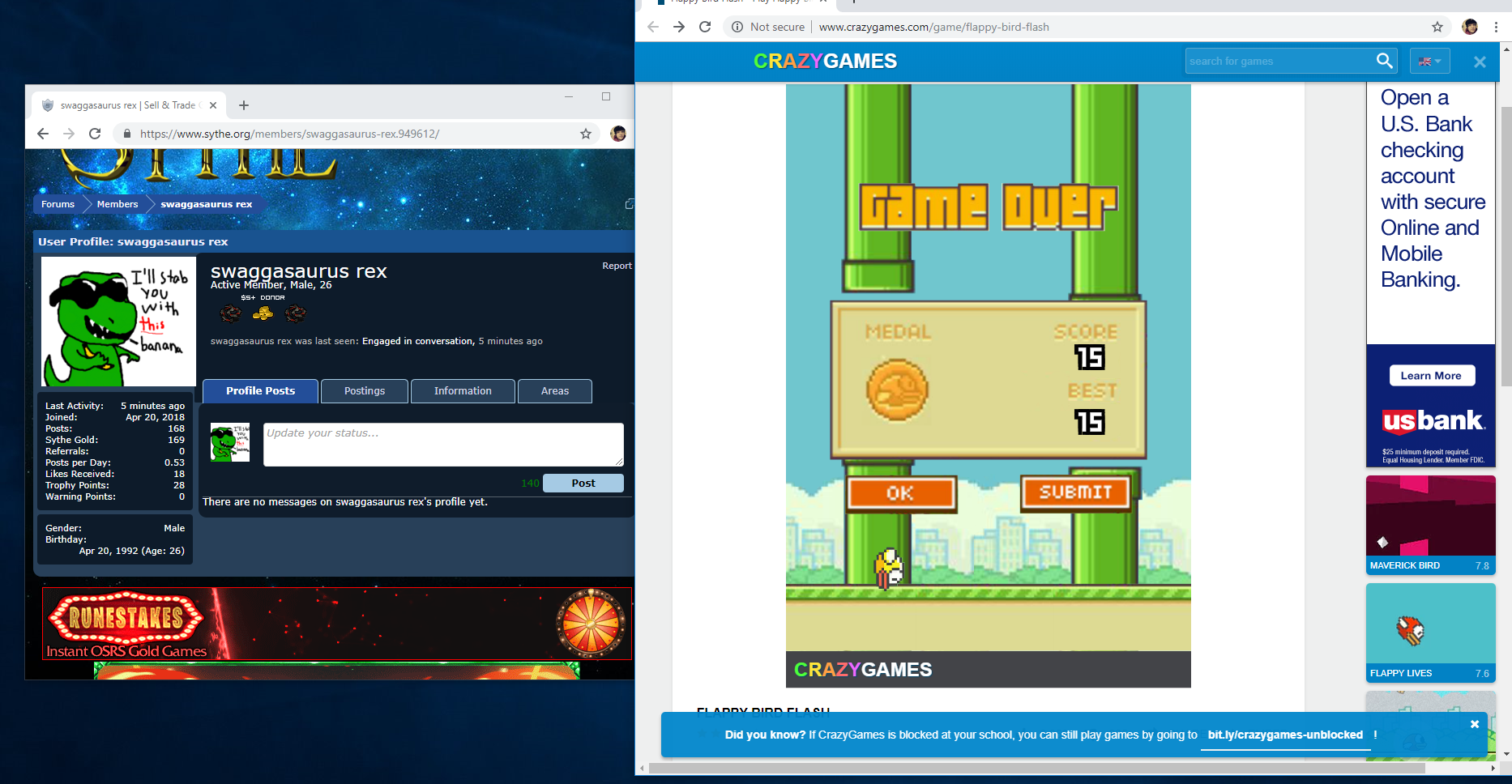Click the first dark donor badge icon
The width and height of the screenshot is (1512, 784).
point(231,313)
